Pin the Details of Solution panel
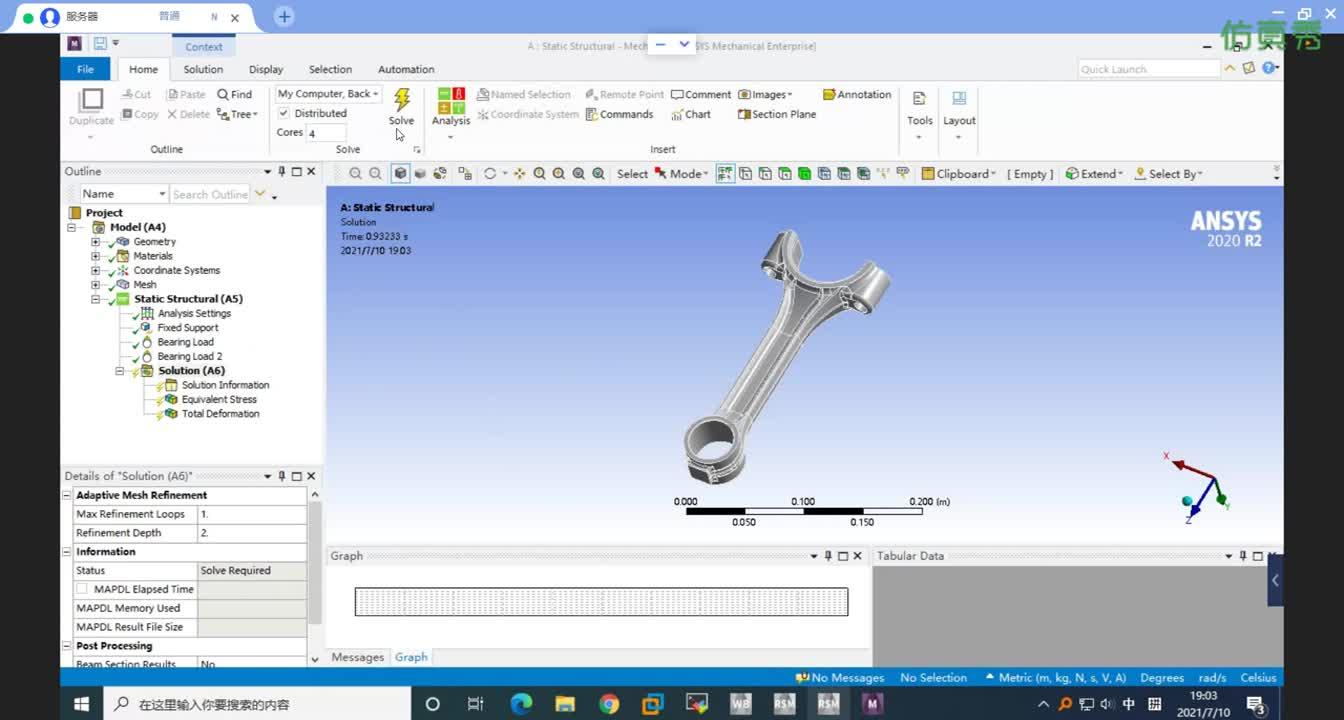 pos(282,476)
